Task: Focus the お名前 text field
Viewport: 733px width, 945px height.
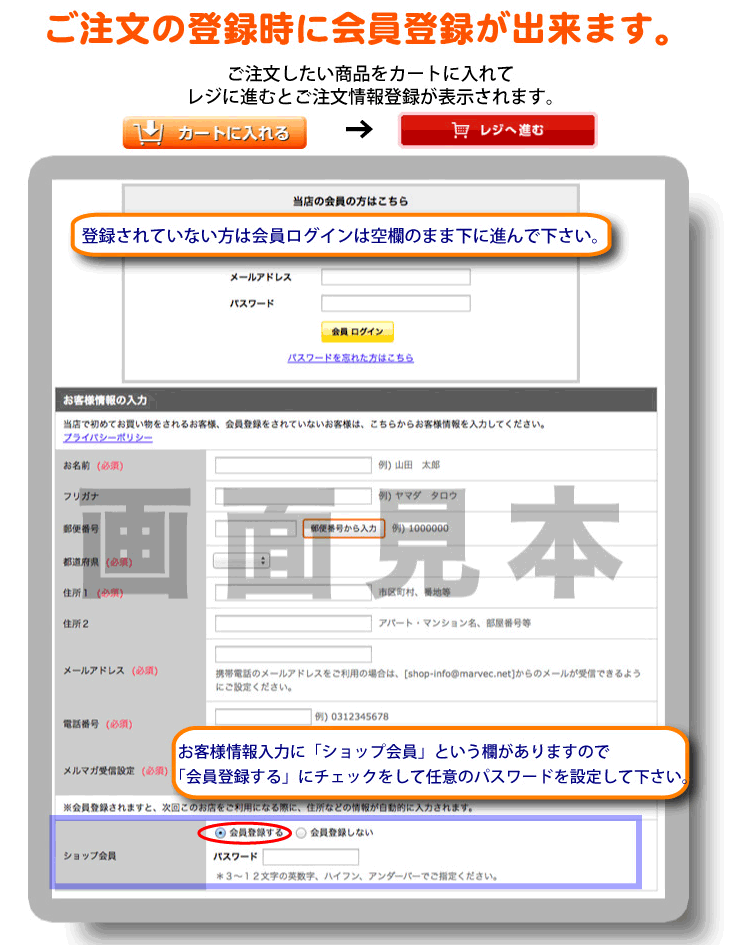Action: (293, 465)
